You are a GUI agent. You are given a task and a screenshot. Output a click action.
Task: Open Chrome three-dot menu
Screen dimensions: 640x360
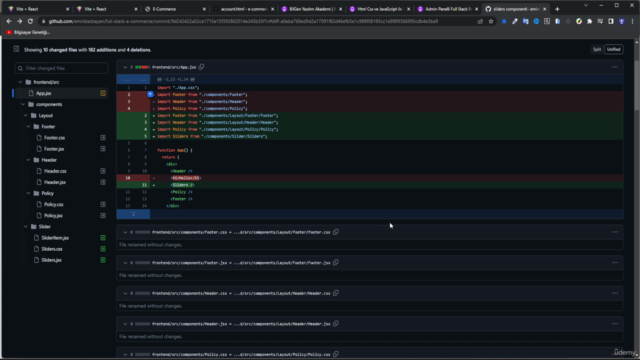pos(632,21)
